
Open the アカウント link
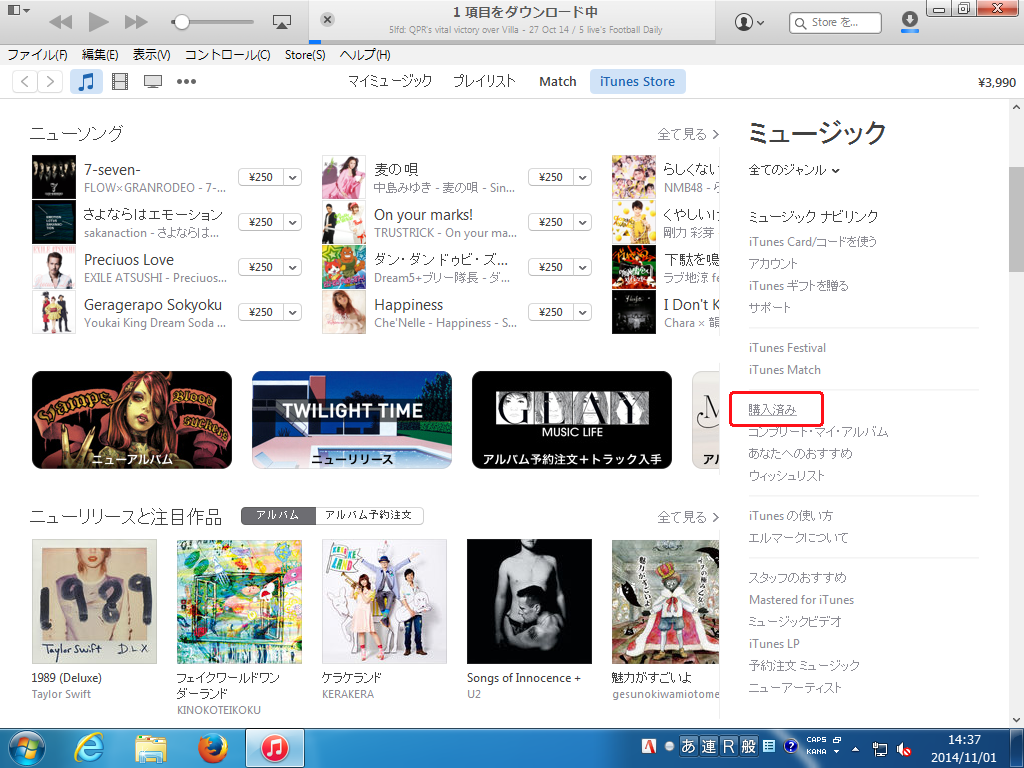[773, 264]
